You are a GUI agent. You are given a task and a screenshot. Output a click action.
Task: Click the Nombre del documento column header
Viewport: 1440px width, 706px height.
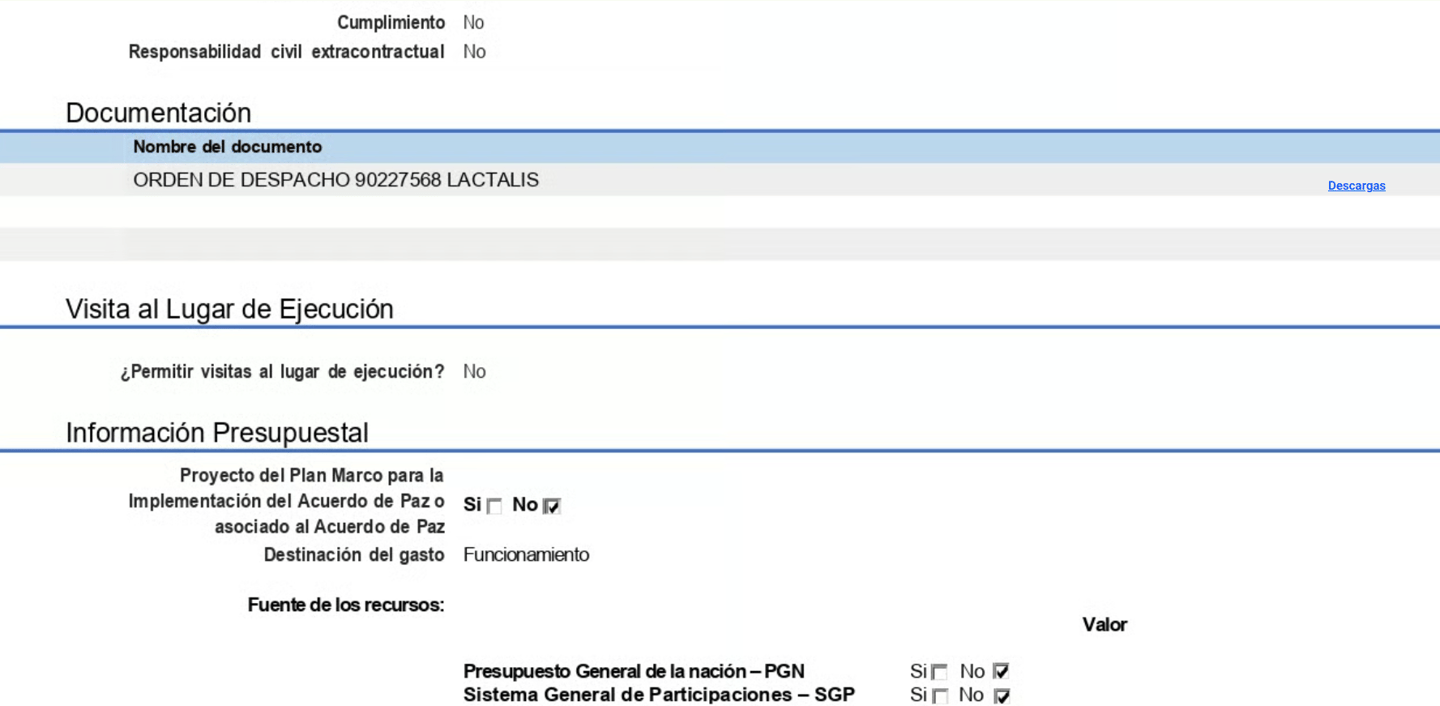click(227, 147)
